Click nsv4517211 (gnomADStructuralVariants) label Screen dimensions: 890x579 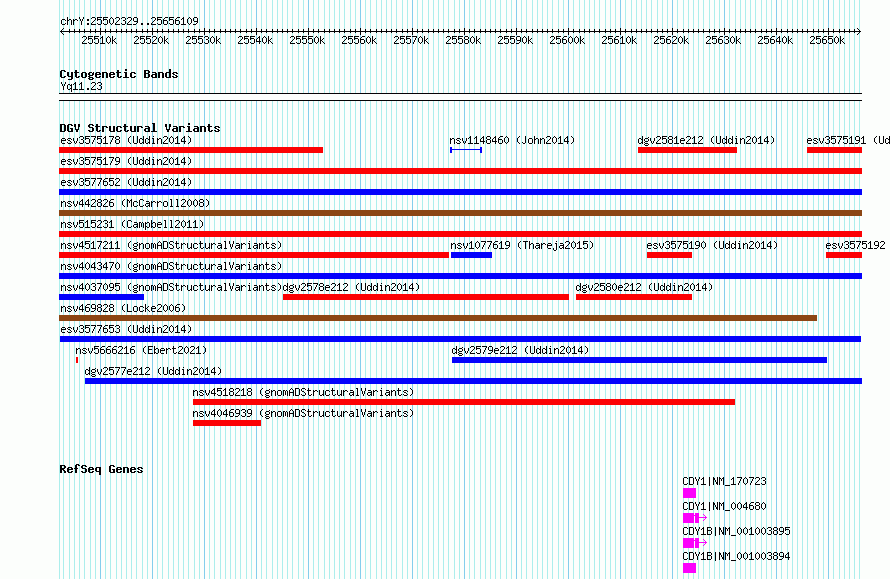click(171, 245)
